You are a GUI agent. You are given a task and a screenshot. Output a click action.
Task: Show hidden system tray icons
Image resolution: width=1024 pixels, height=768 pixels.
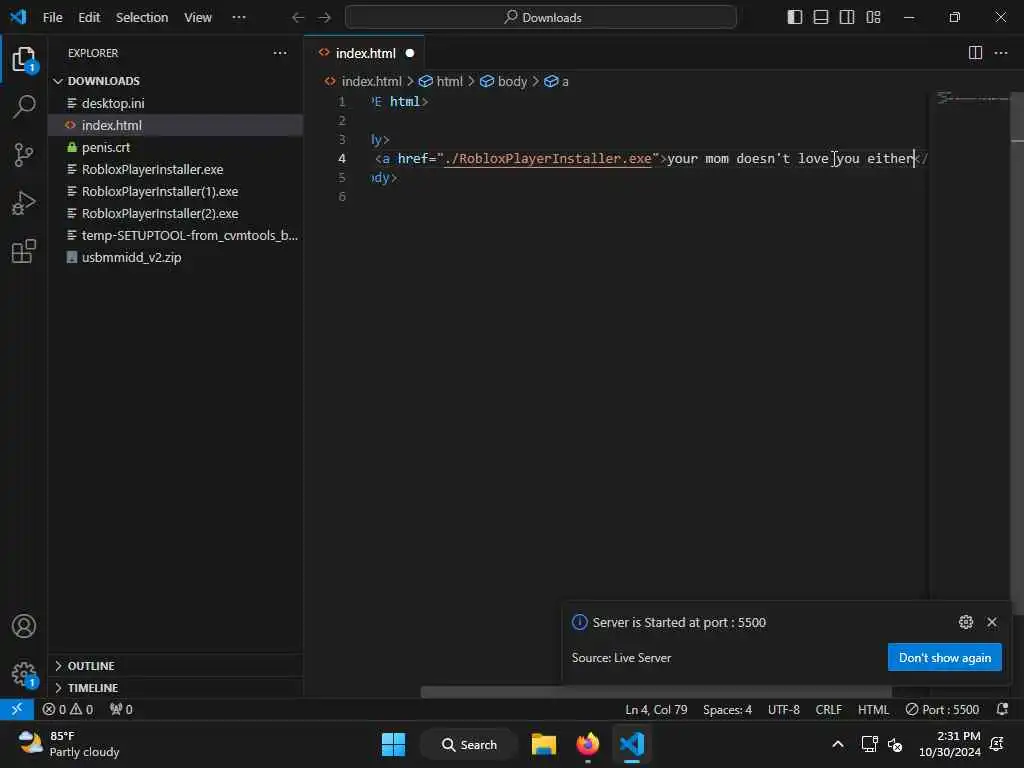click(838, 744)
